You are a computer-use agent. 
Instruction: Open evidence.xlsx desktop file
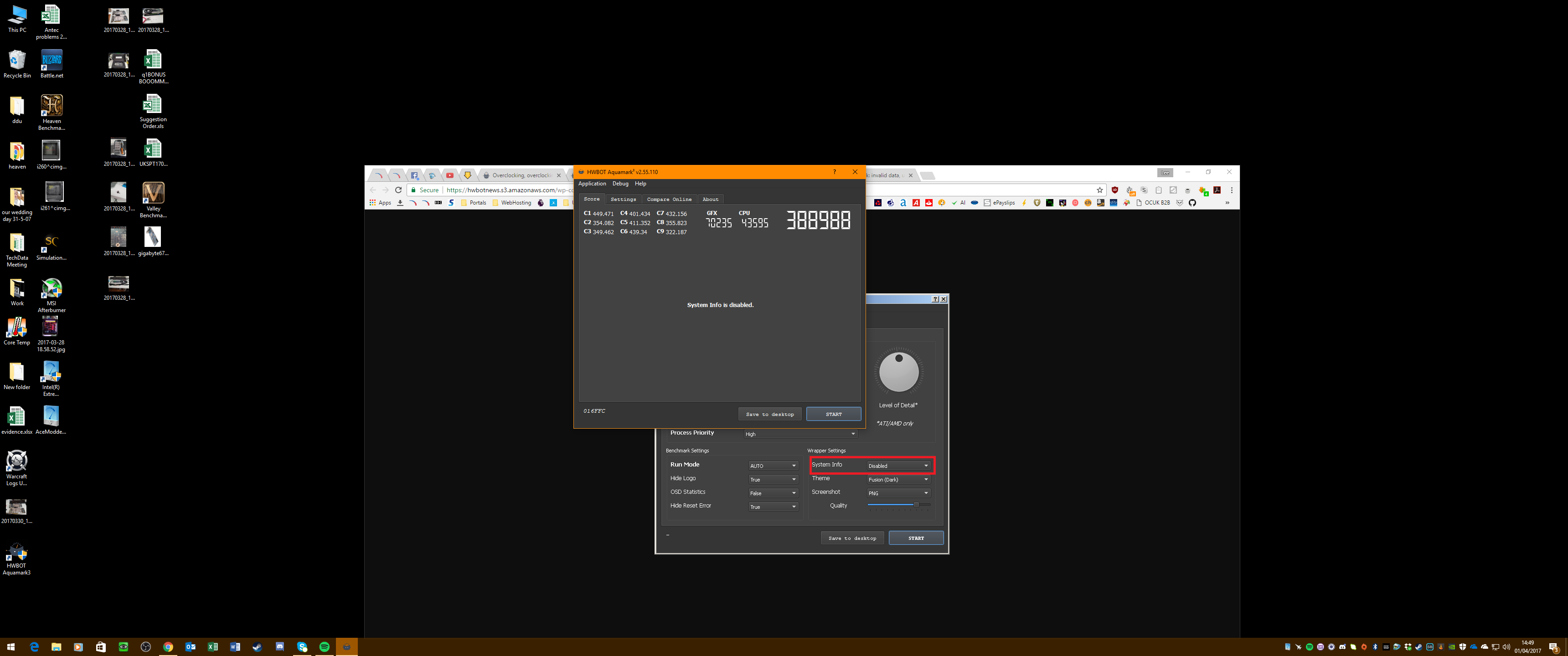[x=16, y=420]
